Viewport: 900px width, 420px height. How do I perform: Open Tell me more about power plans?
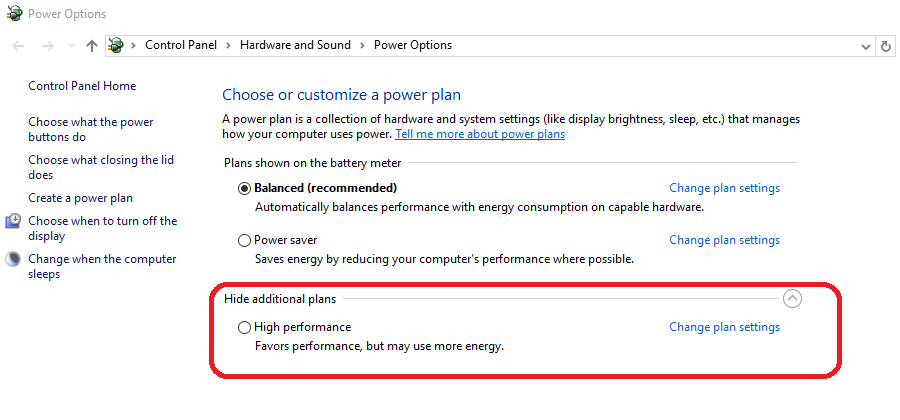coord(480,134)
